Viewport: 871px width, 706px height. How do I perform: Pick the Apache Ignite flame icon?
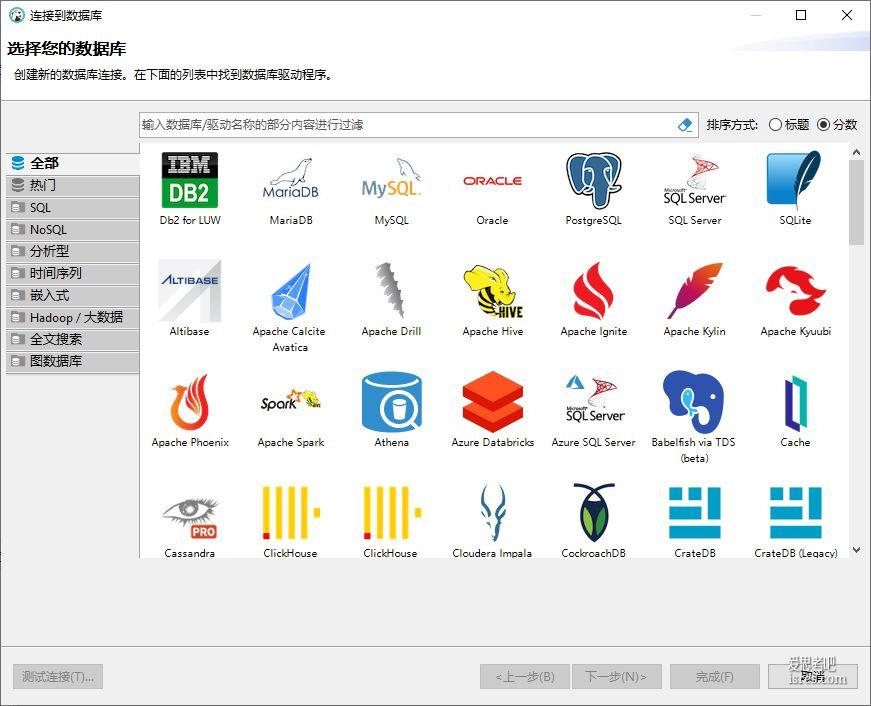point(593,291)
